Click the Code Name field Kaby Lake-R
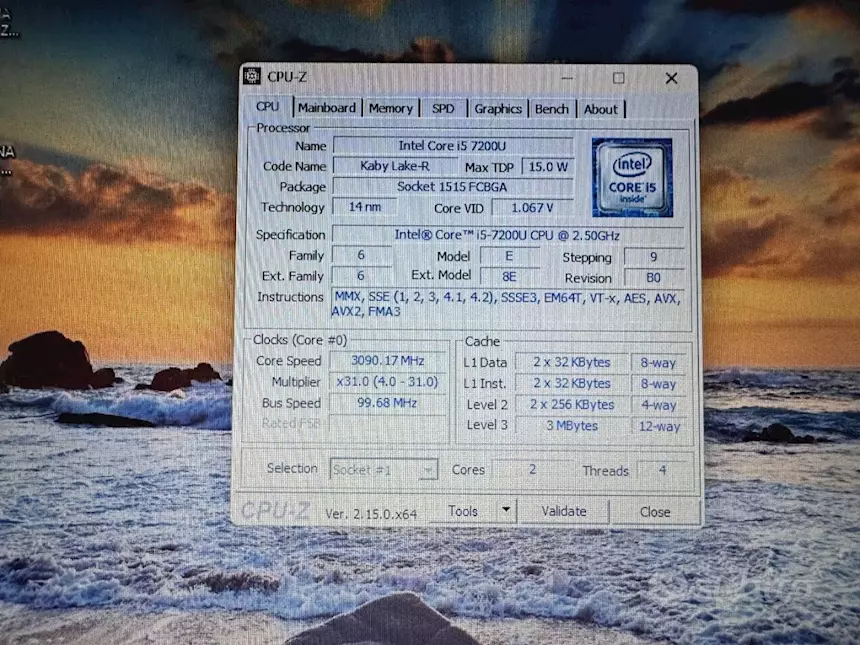Screen dimensions: 860x645 click(395, 166)
